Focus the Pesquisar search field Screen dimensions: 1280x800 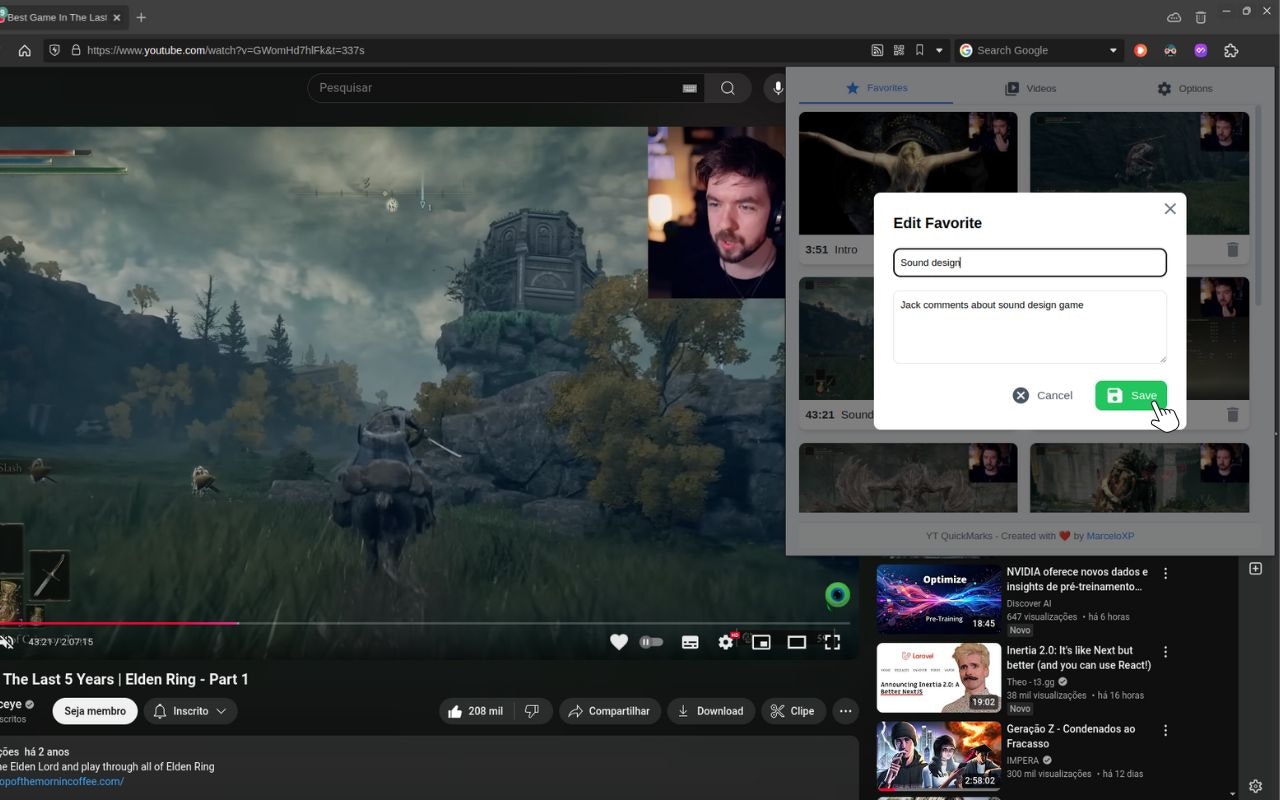click(x=495, y=88)
